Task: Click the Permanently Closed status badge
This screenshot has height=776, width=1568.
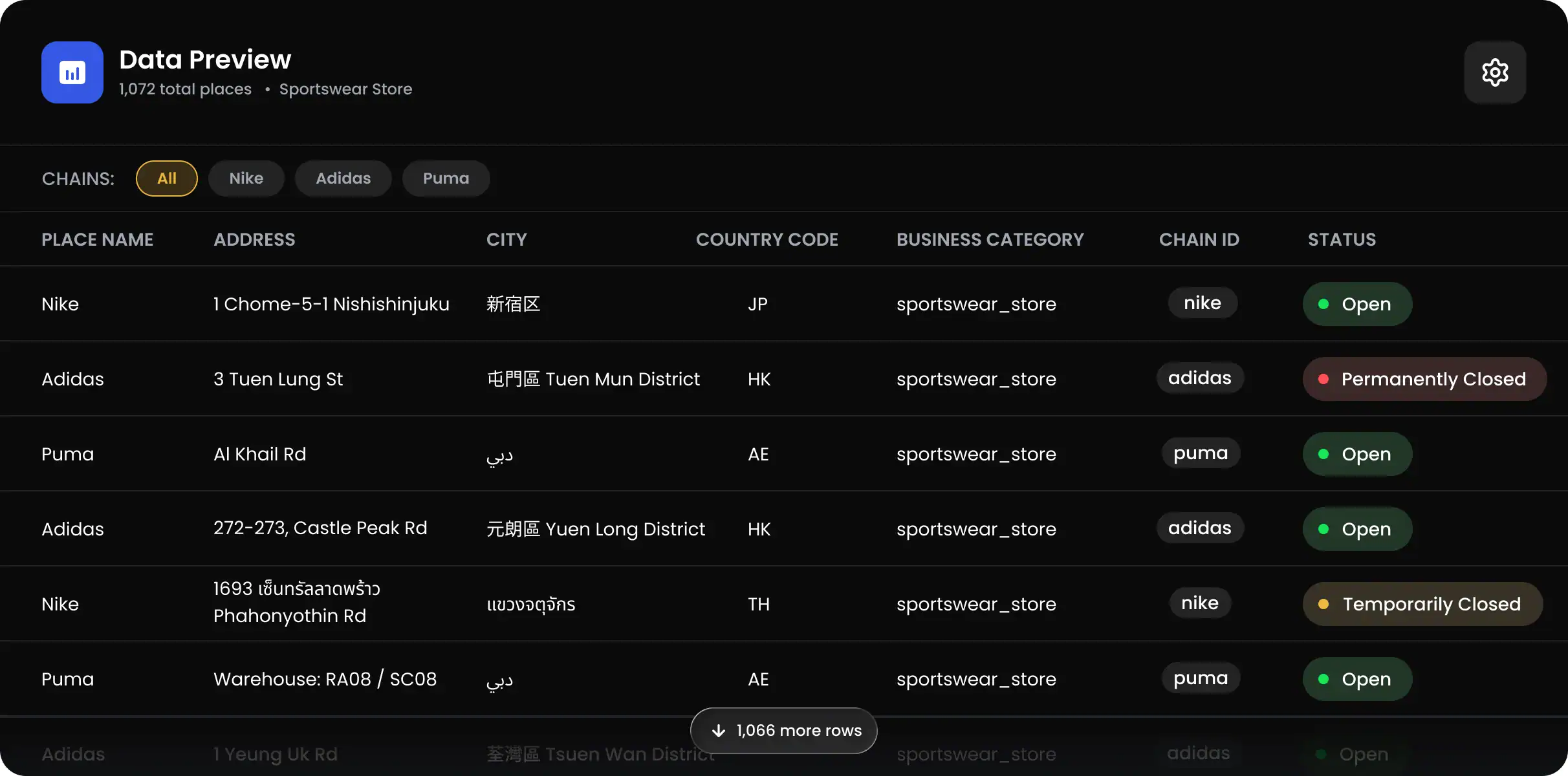Action: [x=1424, y=379]
